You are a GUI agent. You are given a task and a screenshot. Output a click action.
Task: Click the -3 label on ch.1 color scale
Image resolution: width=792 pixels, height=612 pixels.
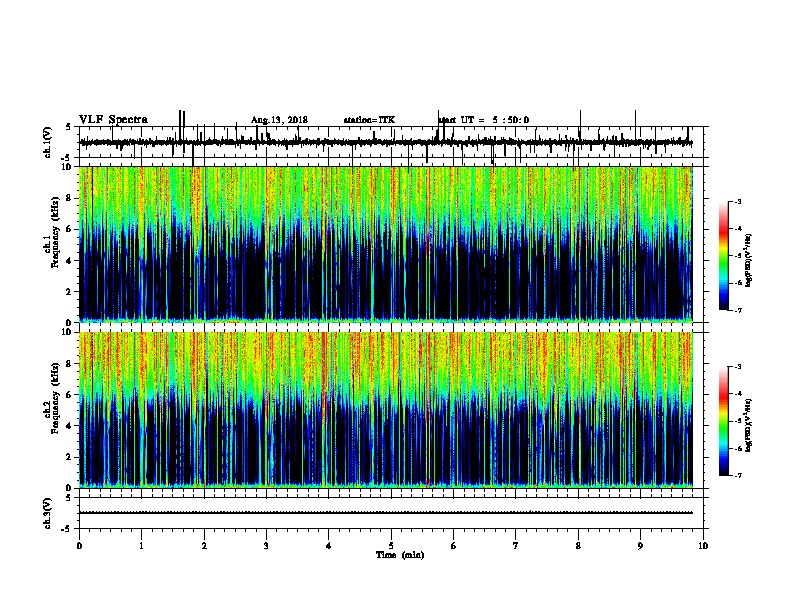[737, 201]
